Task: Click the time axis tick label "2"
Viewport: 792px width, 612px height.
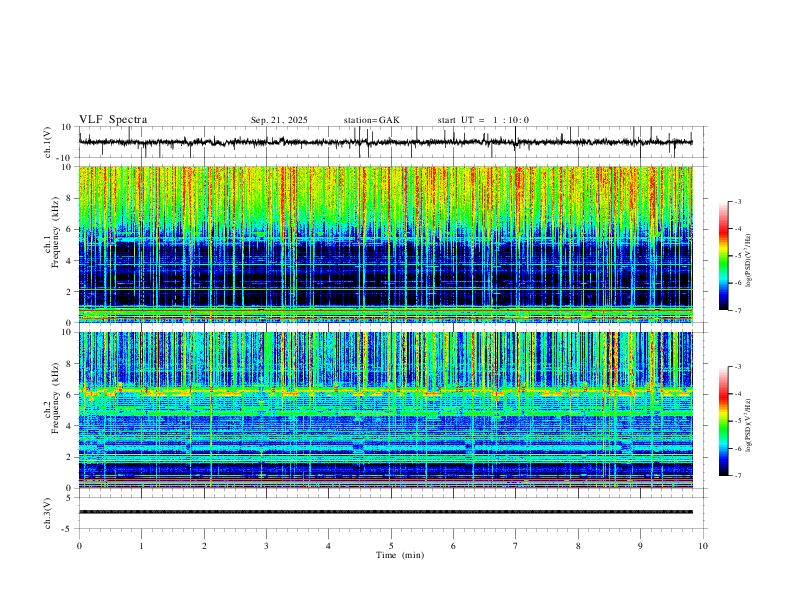Action: (204, 546)
